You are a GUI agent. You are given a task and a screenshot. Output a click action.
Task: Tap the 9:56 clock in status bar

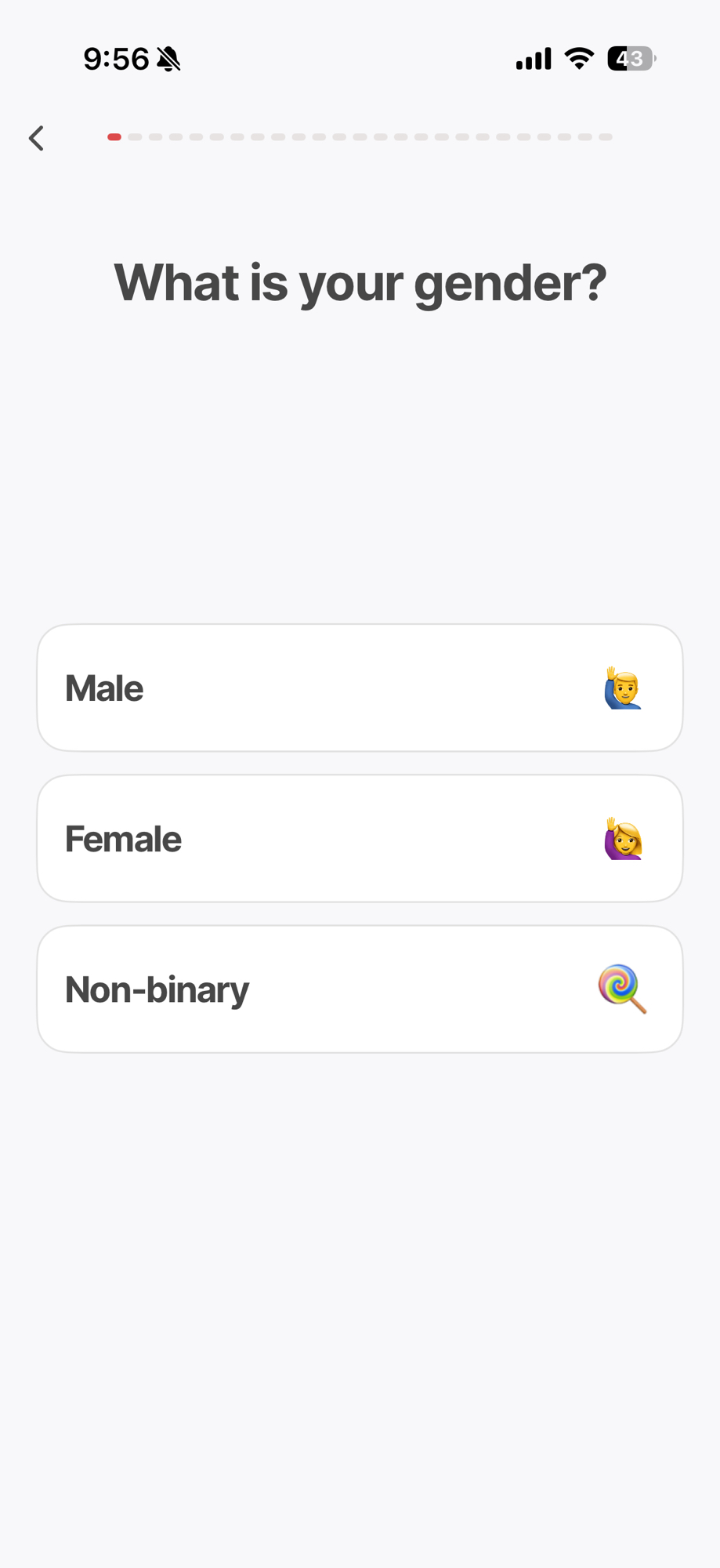coord(116,59)
